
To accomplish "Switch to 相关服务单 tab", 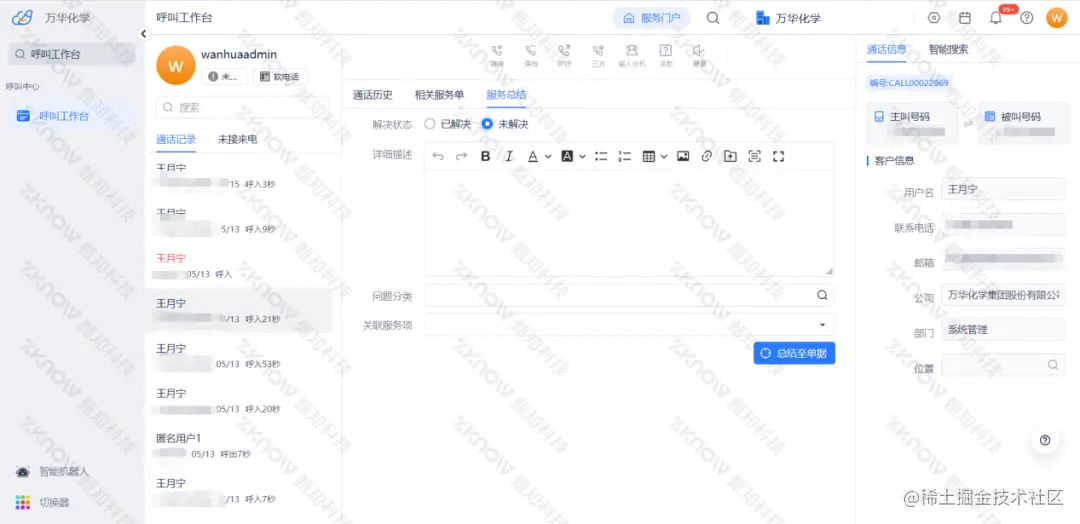I will 439,95.
